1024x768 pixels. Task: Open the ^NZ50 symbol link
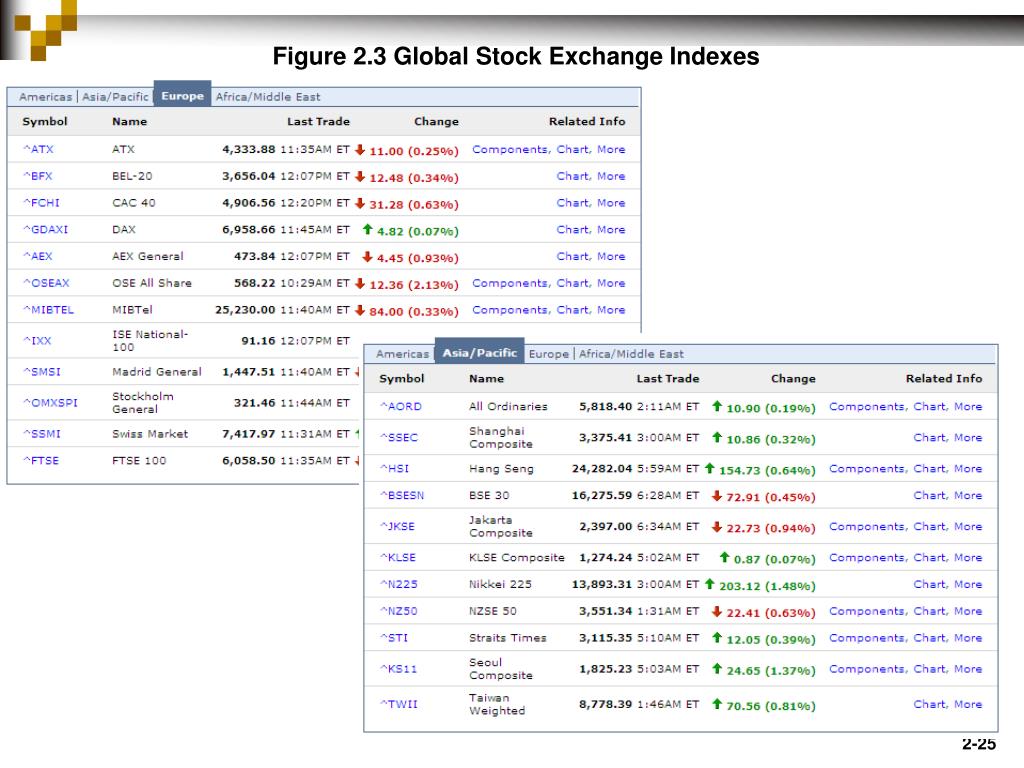[399, 611]
